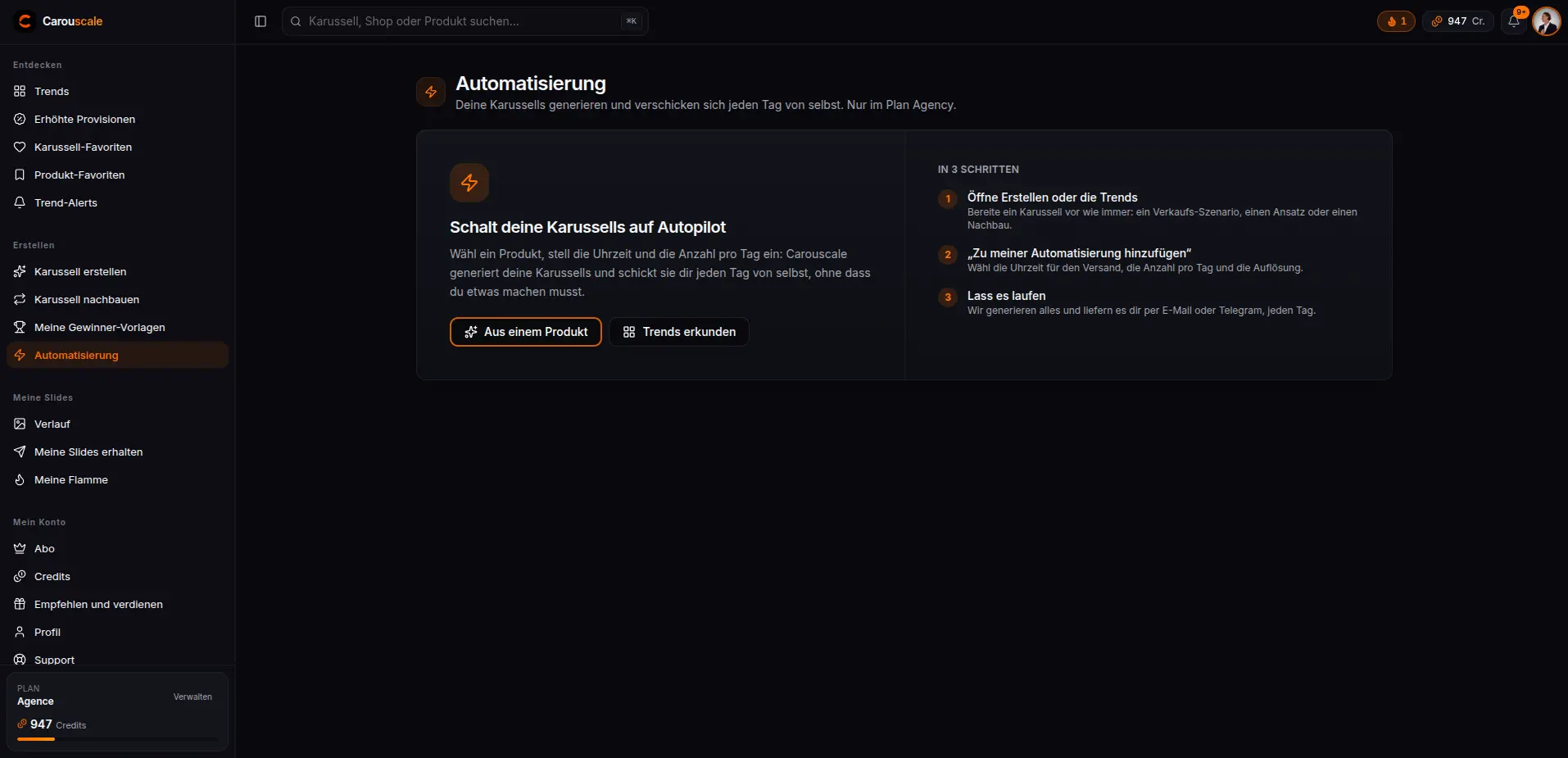
Task: Click Trends erkunden button
Action: pyautogui.click(x=679, y=332)
